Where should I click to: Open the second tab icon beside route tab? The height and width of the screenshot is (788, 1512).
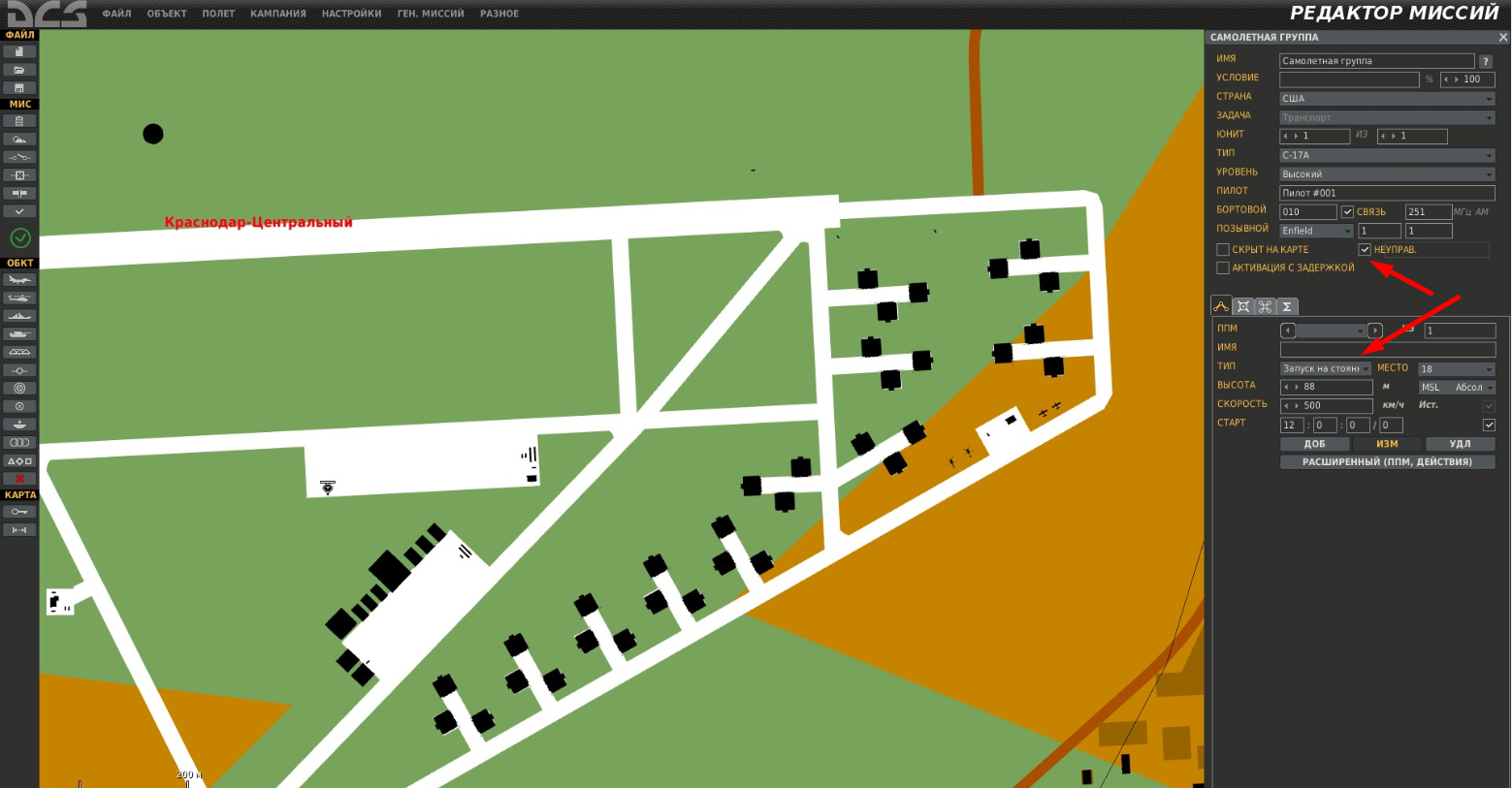click(1243, 306)
